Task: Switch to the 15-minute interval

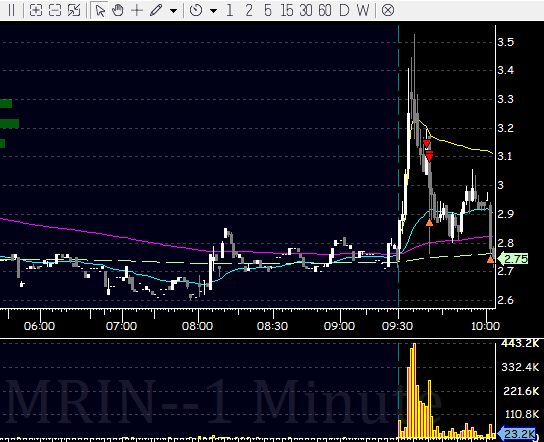Action: tap(287, 10)
